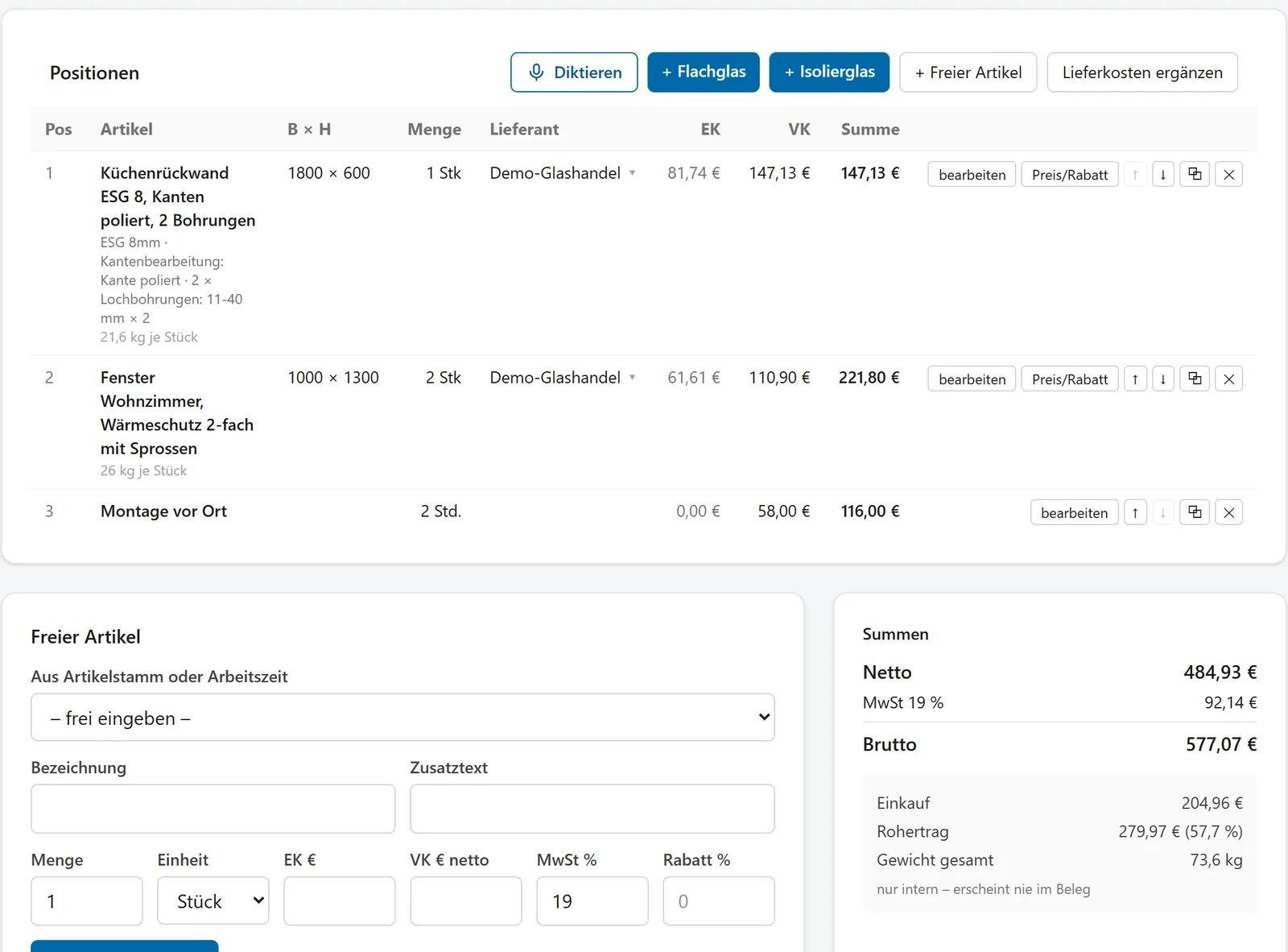Image resolution: width=1288 pixels, height=952 pixels.
Task: Move Fenster Wohnzimmer position down
Action: click(x=1163, y=379)
